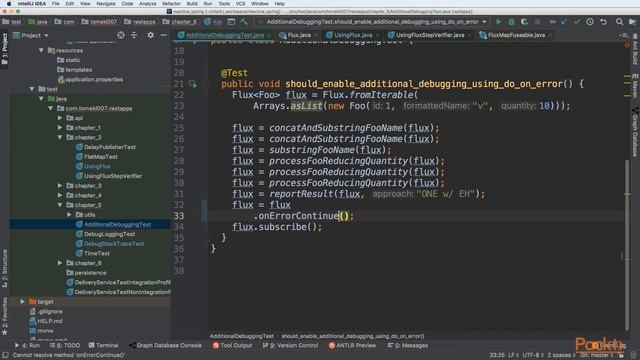640x360 pixels.
Task: Click the run gutter icon at line 21
Action: click(192, 84)
